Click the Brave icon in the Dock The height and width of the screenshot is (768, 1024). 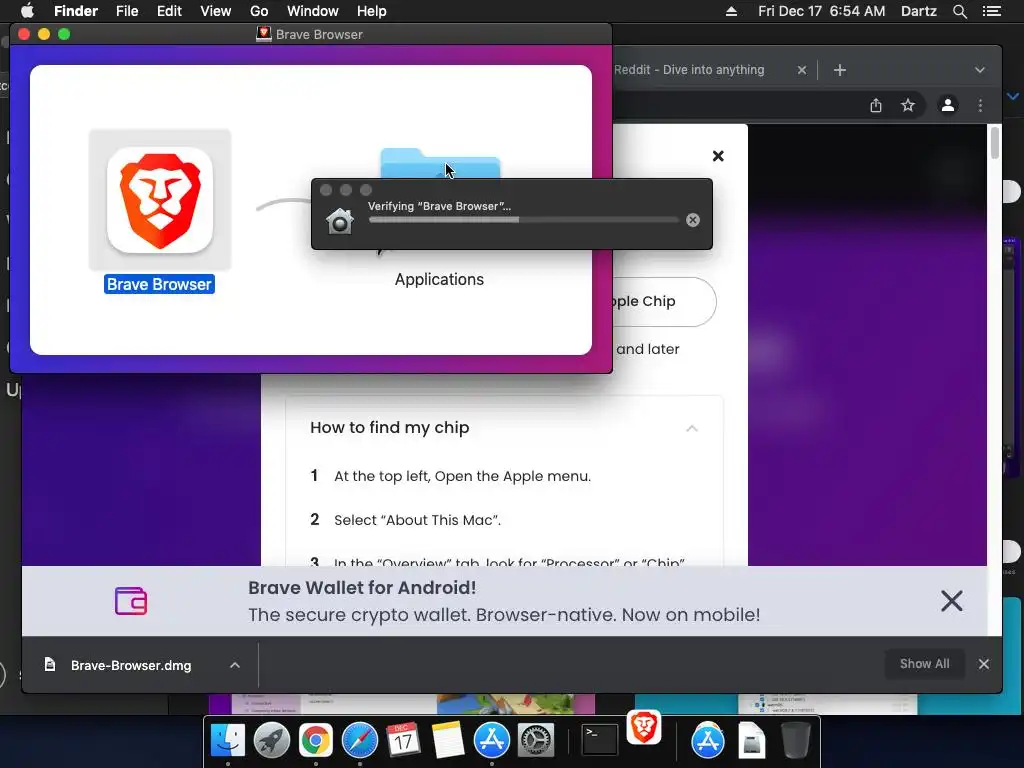pos(644,727)
